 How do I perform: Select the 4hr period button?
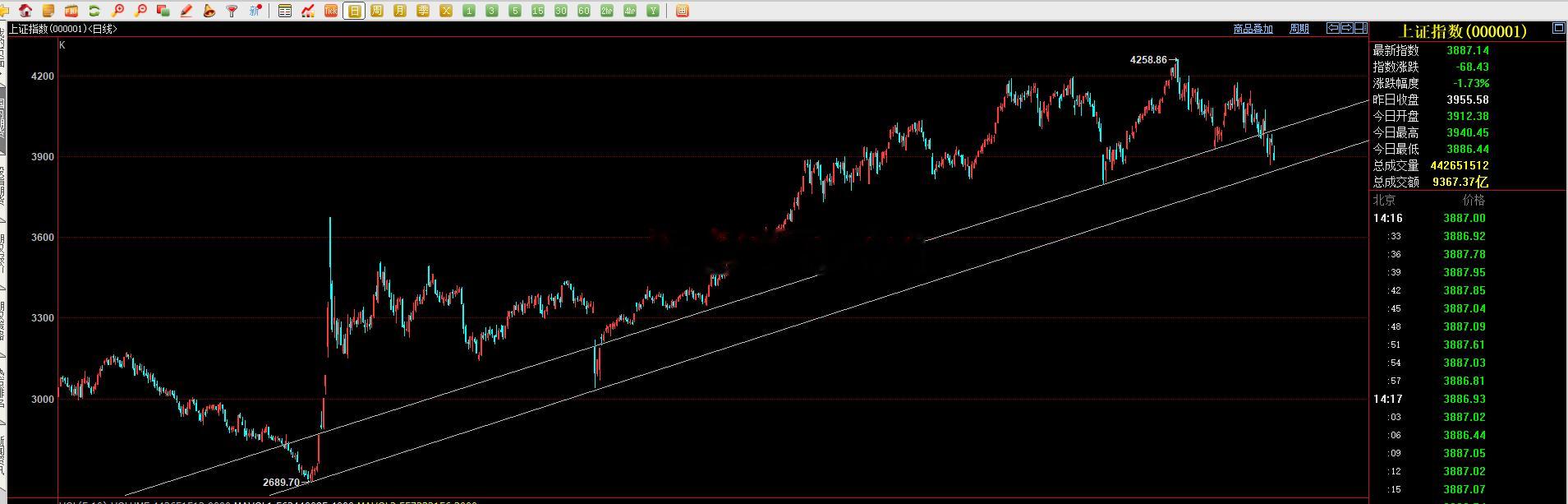630,11
